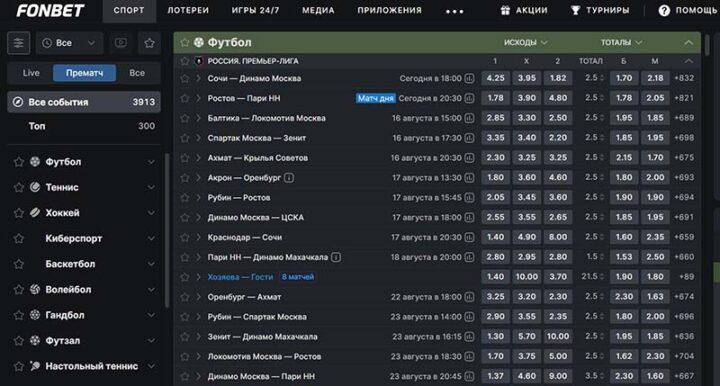This screenshot has width=720, height=386.
Task: Open statistics icon for Рубин — Ростов
Action: point(469,198)
